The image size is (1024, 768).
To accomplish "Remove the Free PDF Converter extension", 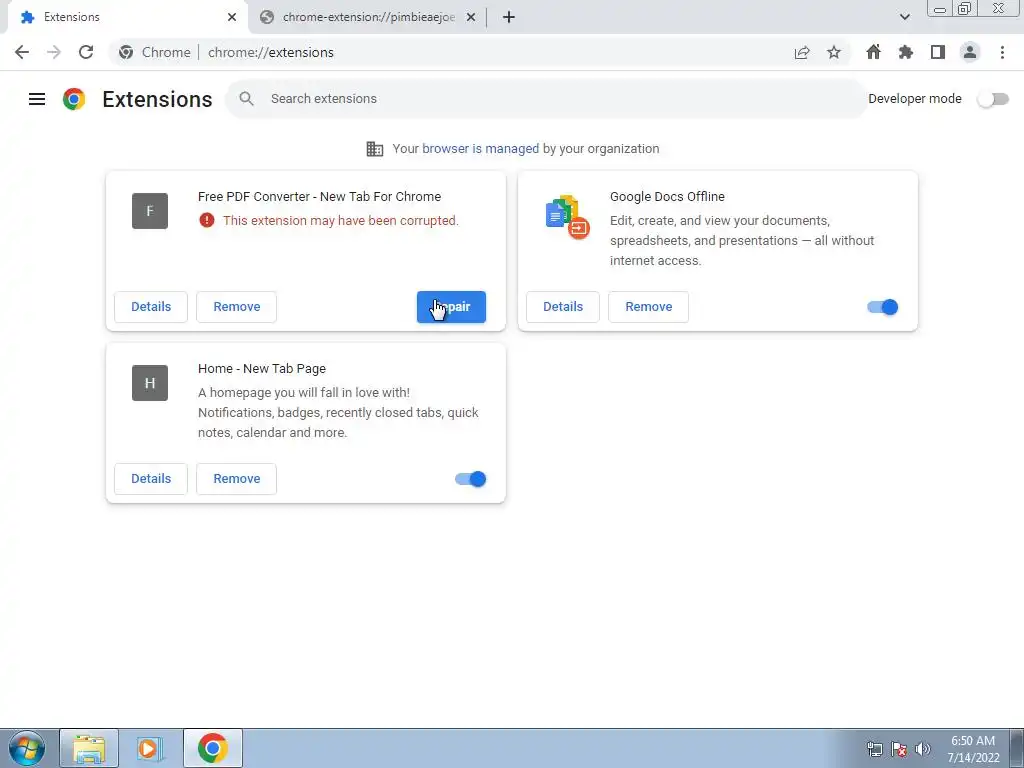I will [236, 307].
